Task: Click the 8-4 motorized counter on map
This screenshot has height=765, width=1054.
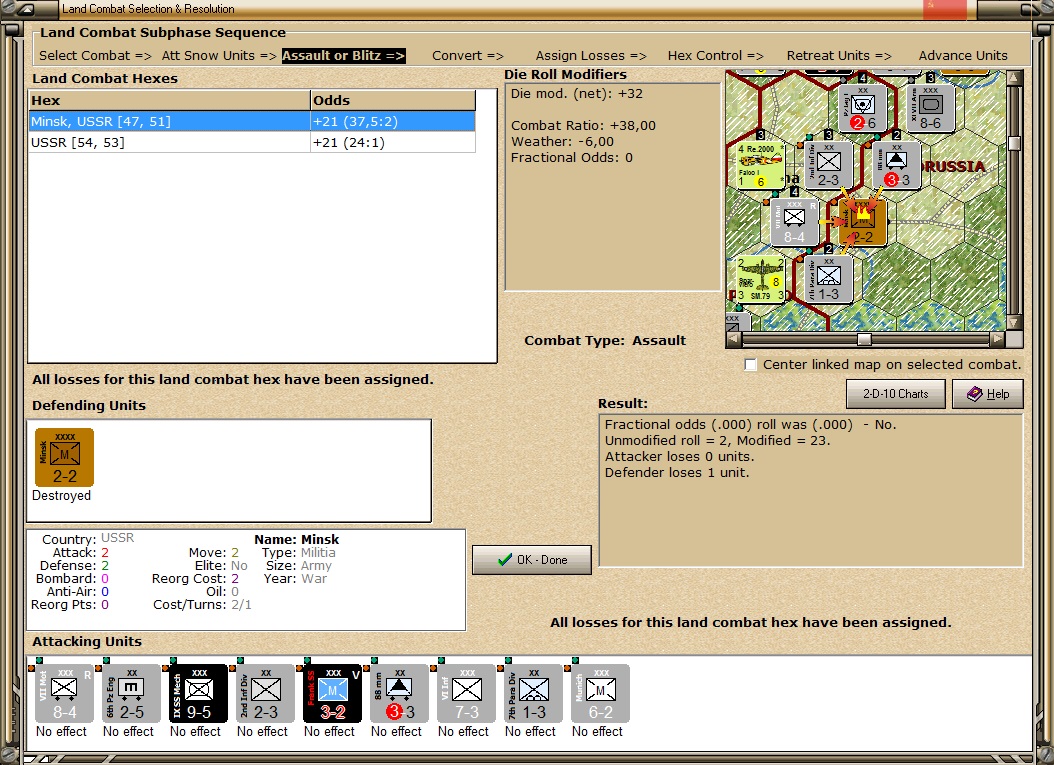Action: [x=794, y=223]
